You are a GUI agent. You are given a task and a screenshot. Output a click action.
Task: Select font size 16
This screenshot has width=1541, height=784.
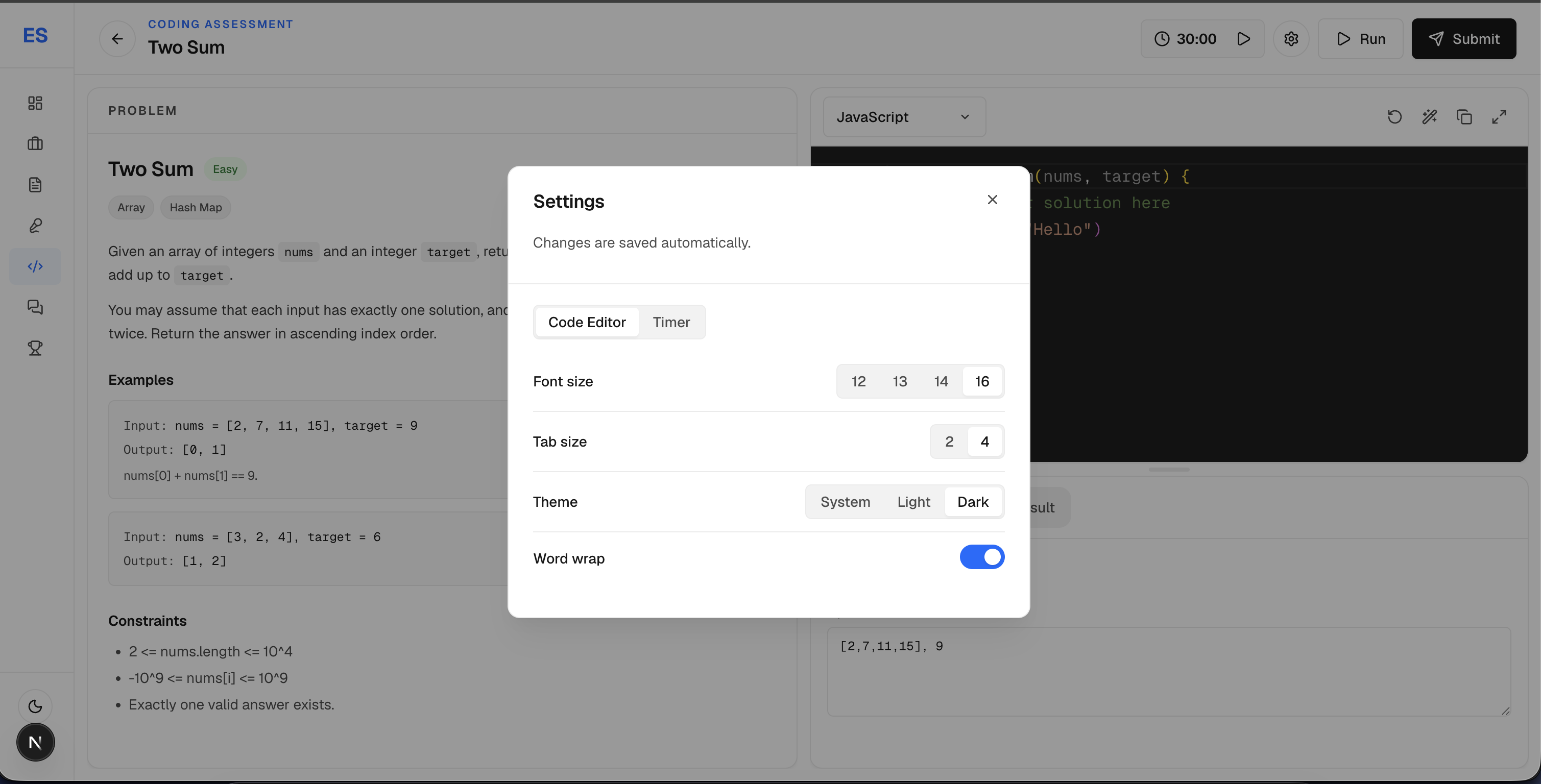pyautogui.click(x=982, y=381)
